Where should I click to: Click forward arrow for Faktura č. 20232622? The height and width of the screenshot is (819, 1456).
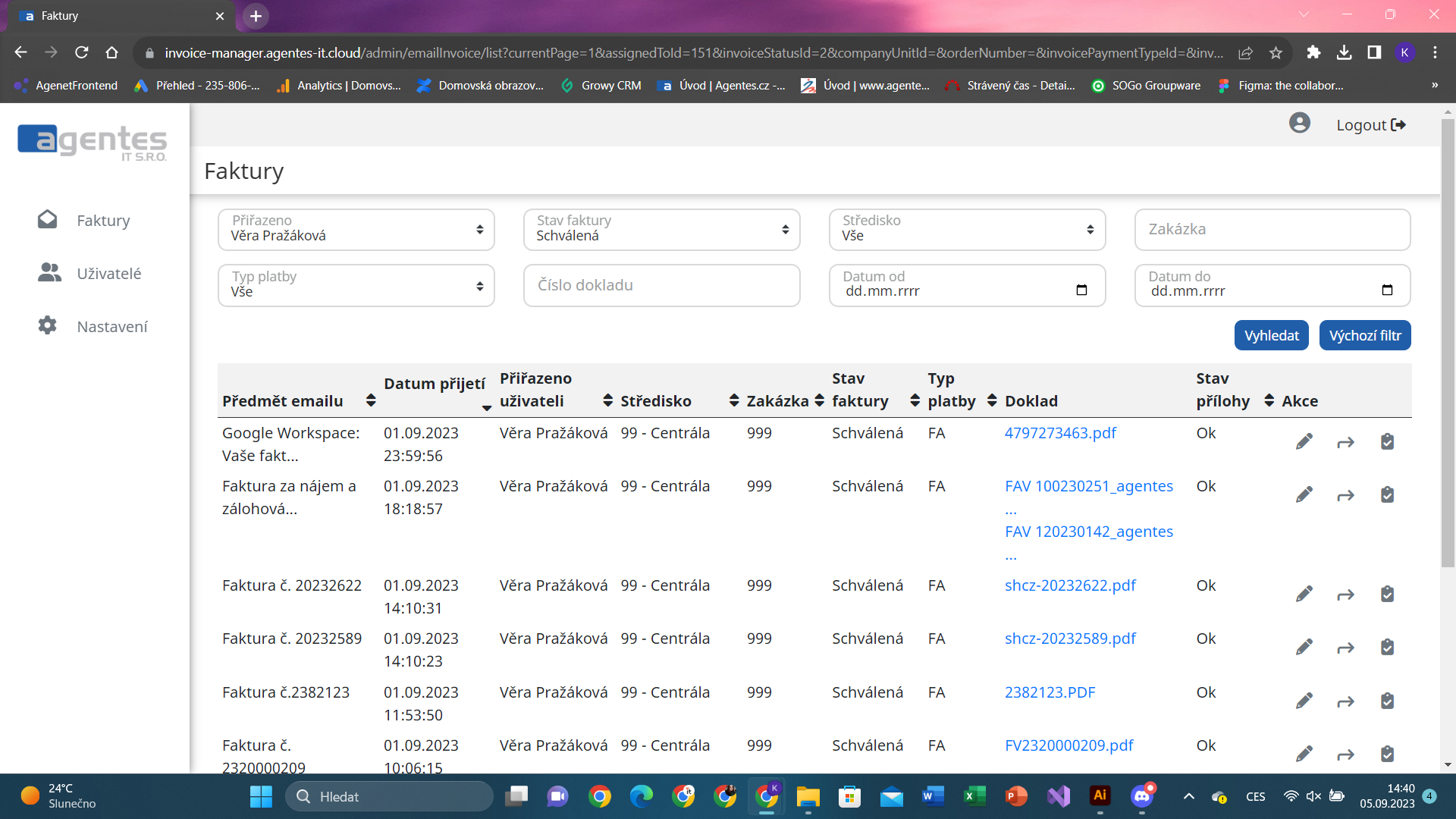point(1345,595)
